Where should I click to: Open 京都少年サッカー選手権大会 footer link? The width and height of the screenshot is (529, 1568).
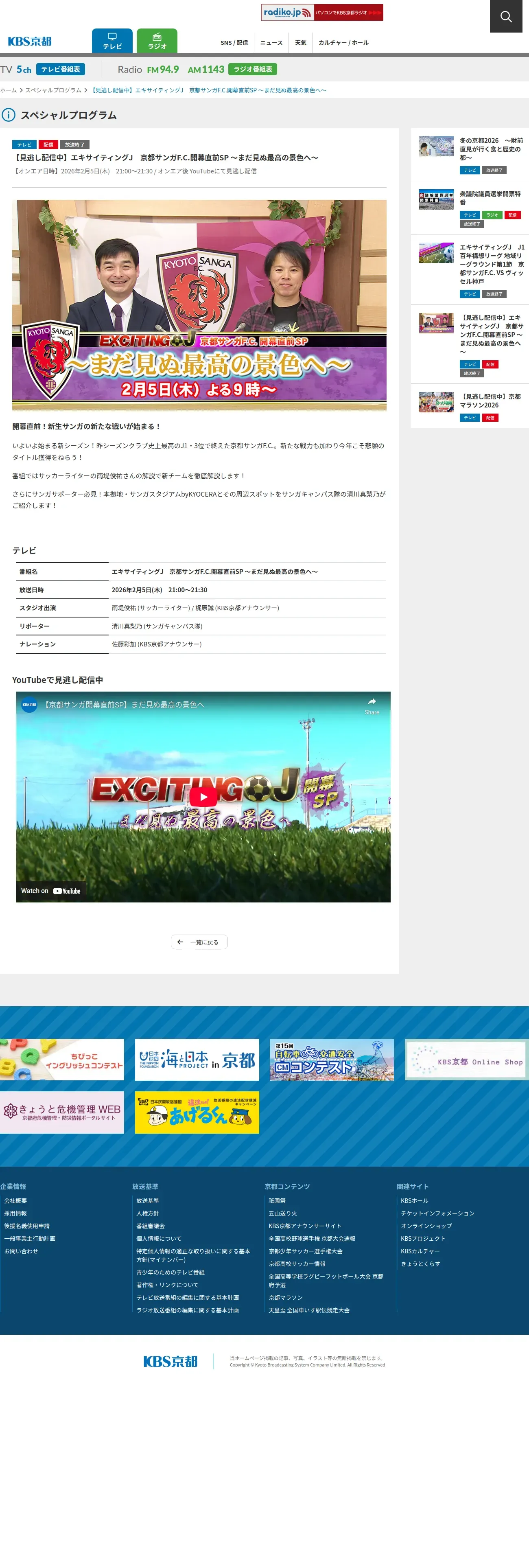[x=306, y=1251]
